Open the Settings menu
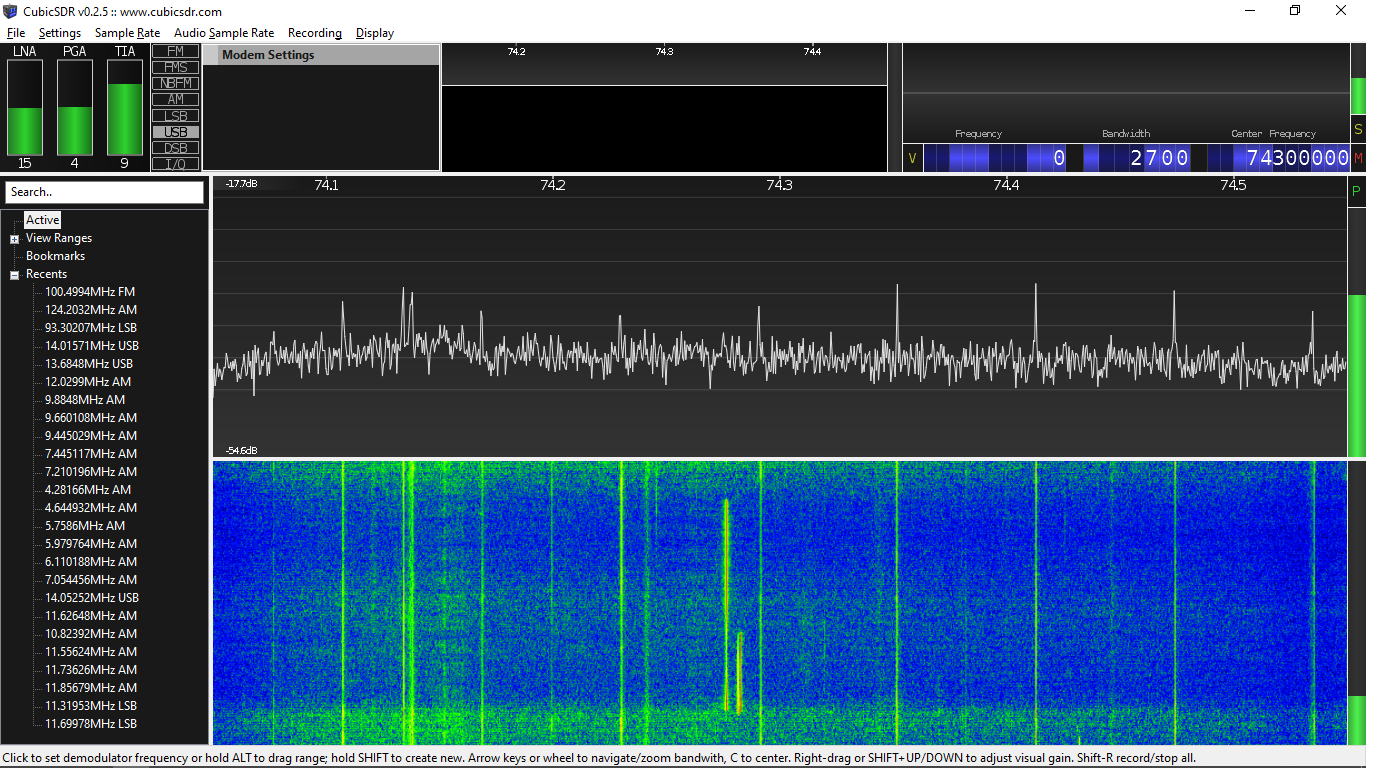The height and width of the screenshot is (776, 1374). (60, 33)
